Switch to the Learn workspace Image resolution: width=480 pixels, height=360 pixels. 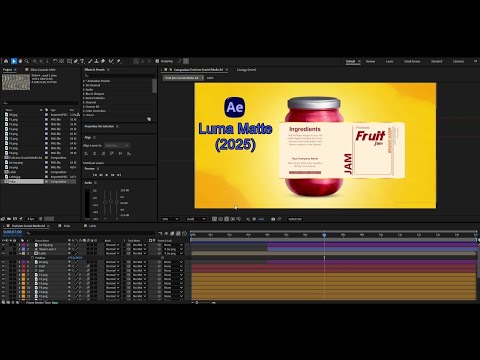pyautogui.click(x=389, y=61)
